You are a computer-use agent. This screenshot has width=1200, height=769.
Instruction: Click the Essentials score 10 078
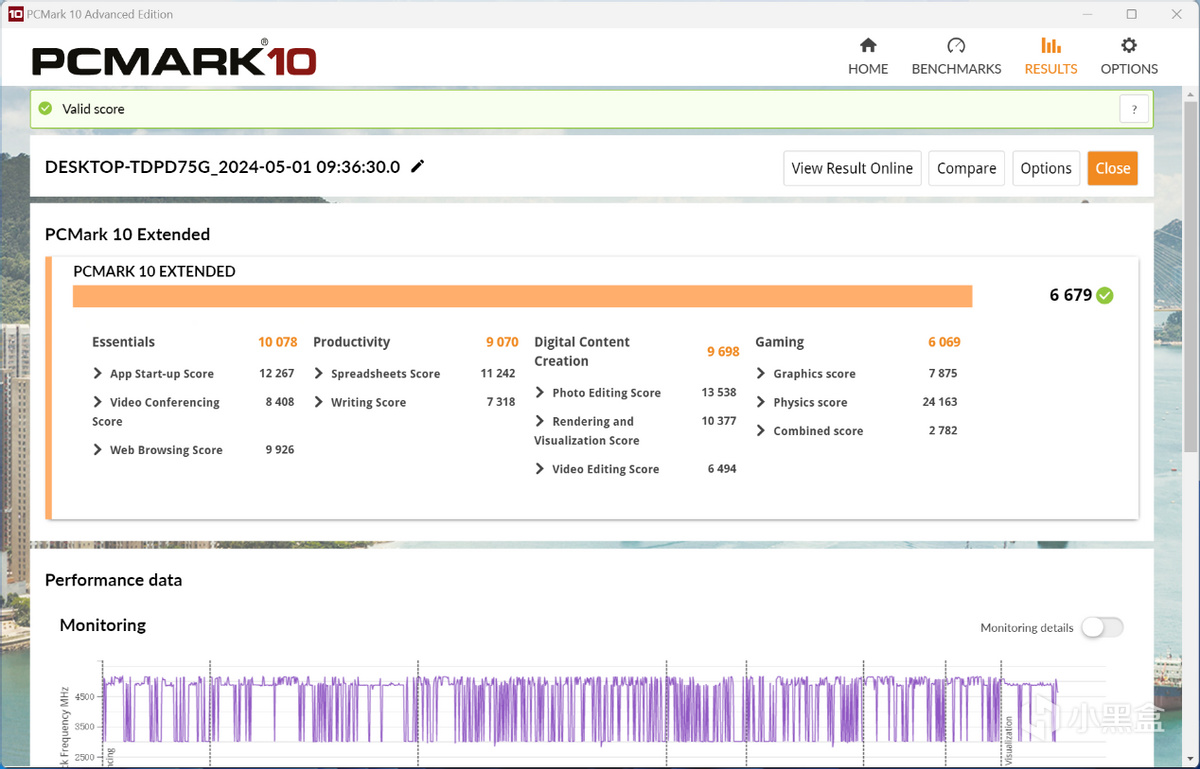pyautogui.click(x=278, y=342)
